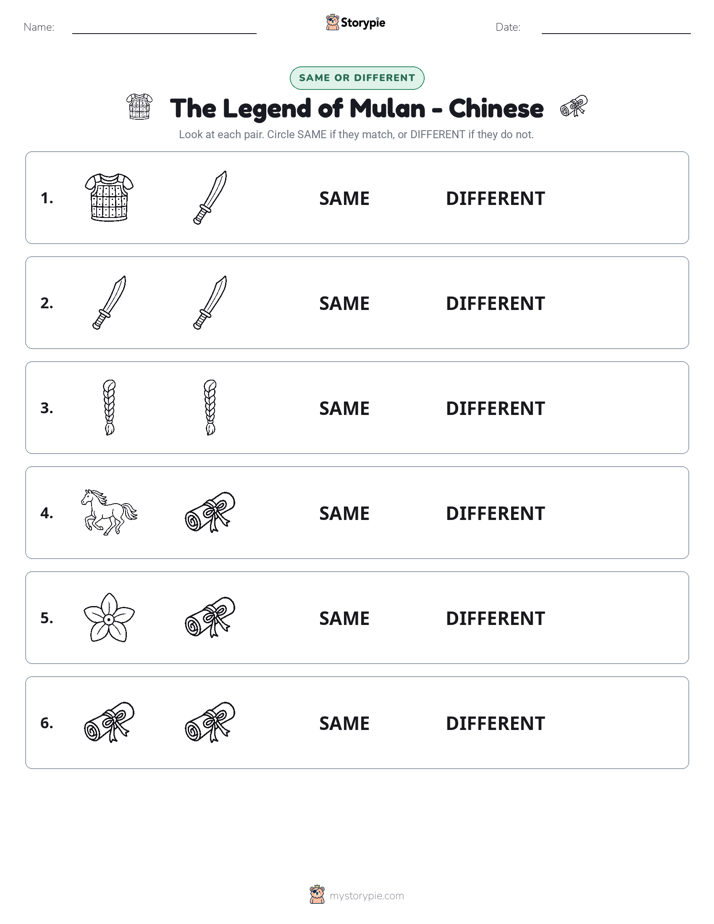Click the scroll icon beside the horse
Image resolution: width=714 pixels, height=924 pixels.
tap(210, 512)
